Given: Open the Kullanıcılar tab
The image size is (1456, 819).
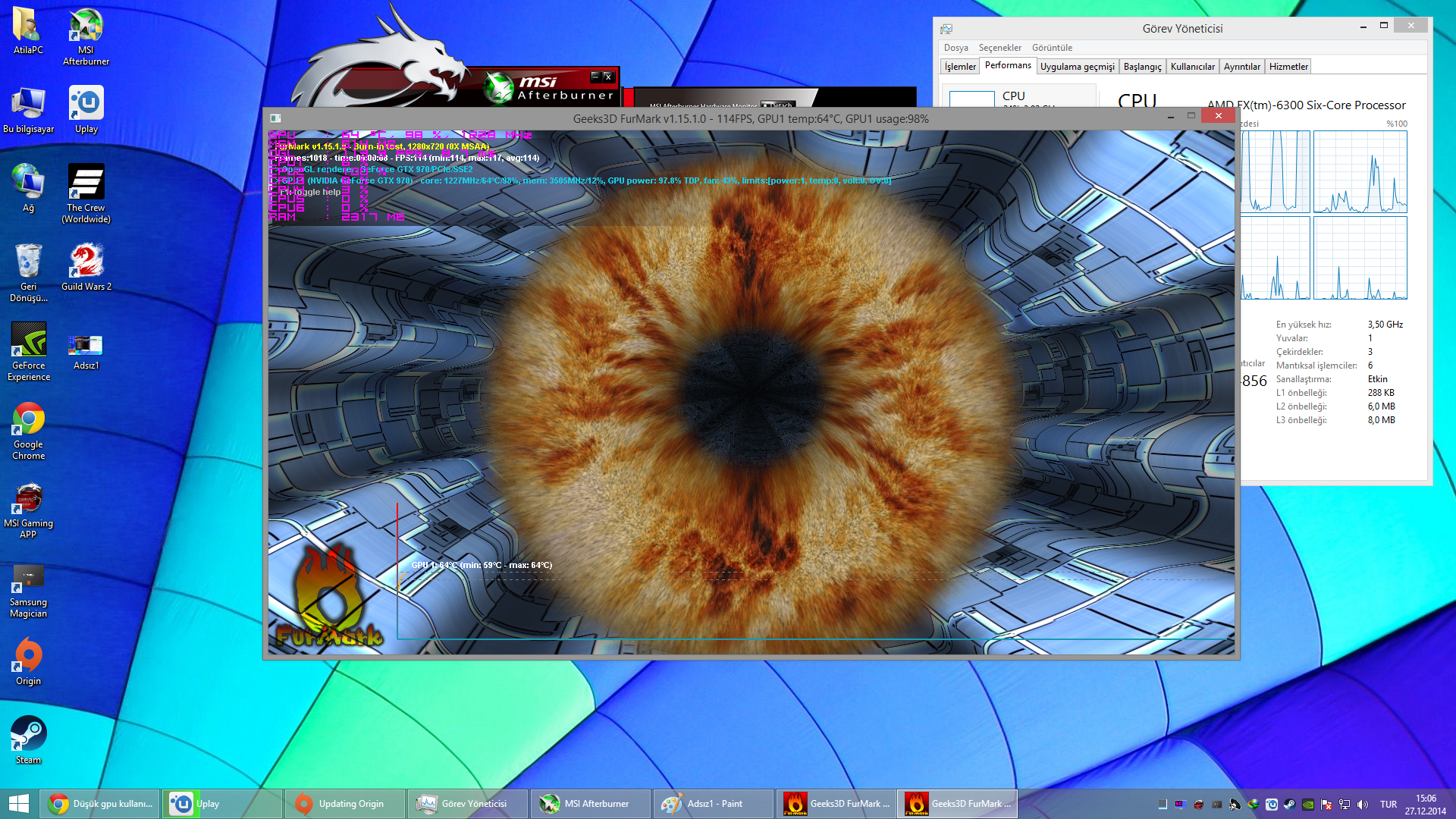Looking at the screenshot, I should pos(1193,67).
